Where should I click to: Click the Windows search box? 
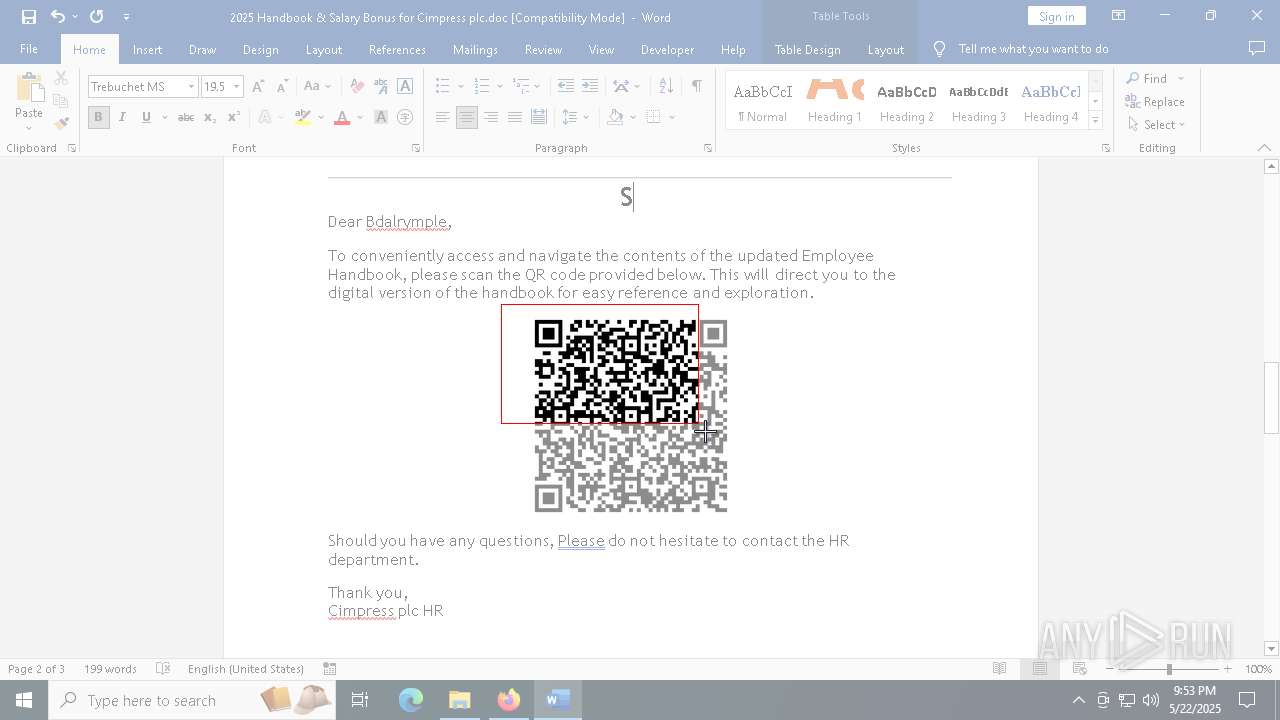click(190, 700)
